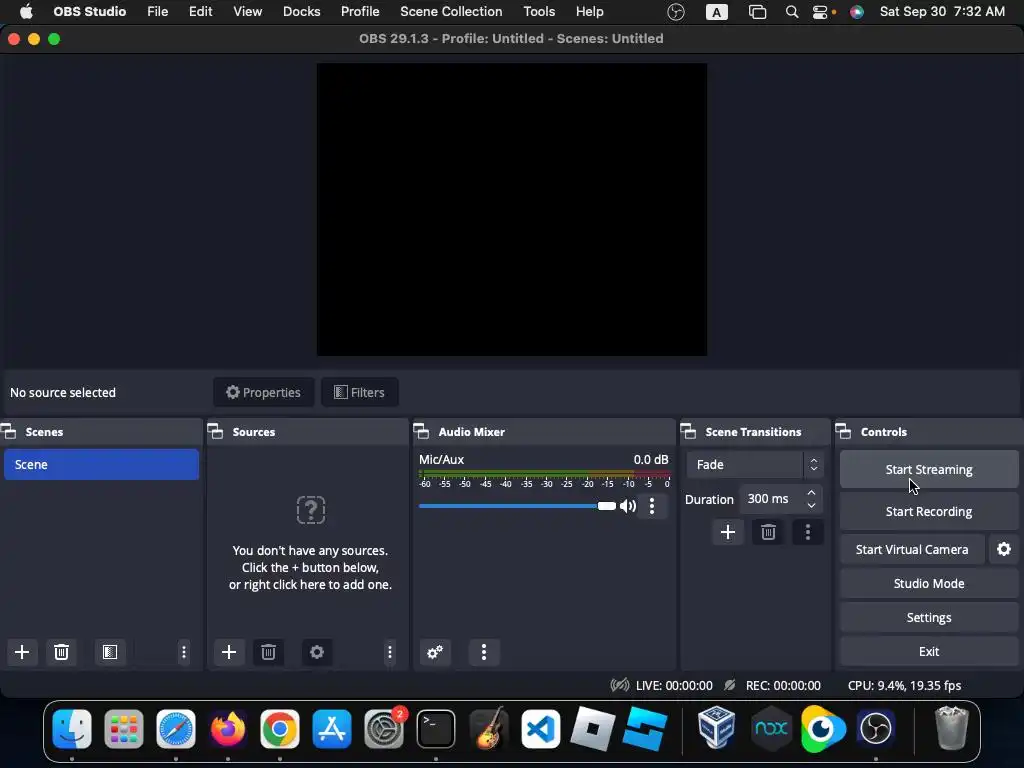The height and width of the screenshot is (768, 1024).
Task: Adjust Mic/Aux volume slider handle
Action: coord(607,506)
